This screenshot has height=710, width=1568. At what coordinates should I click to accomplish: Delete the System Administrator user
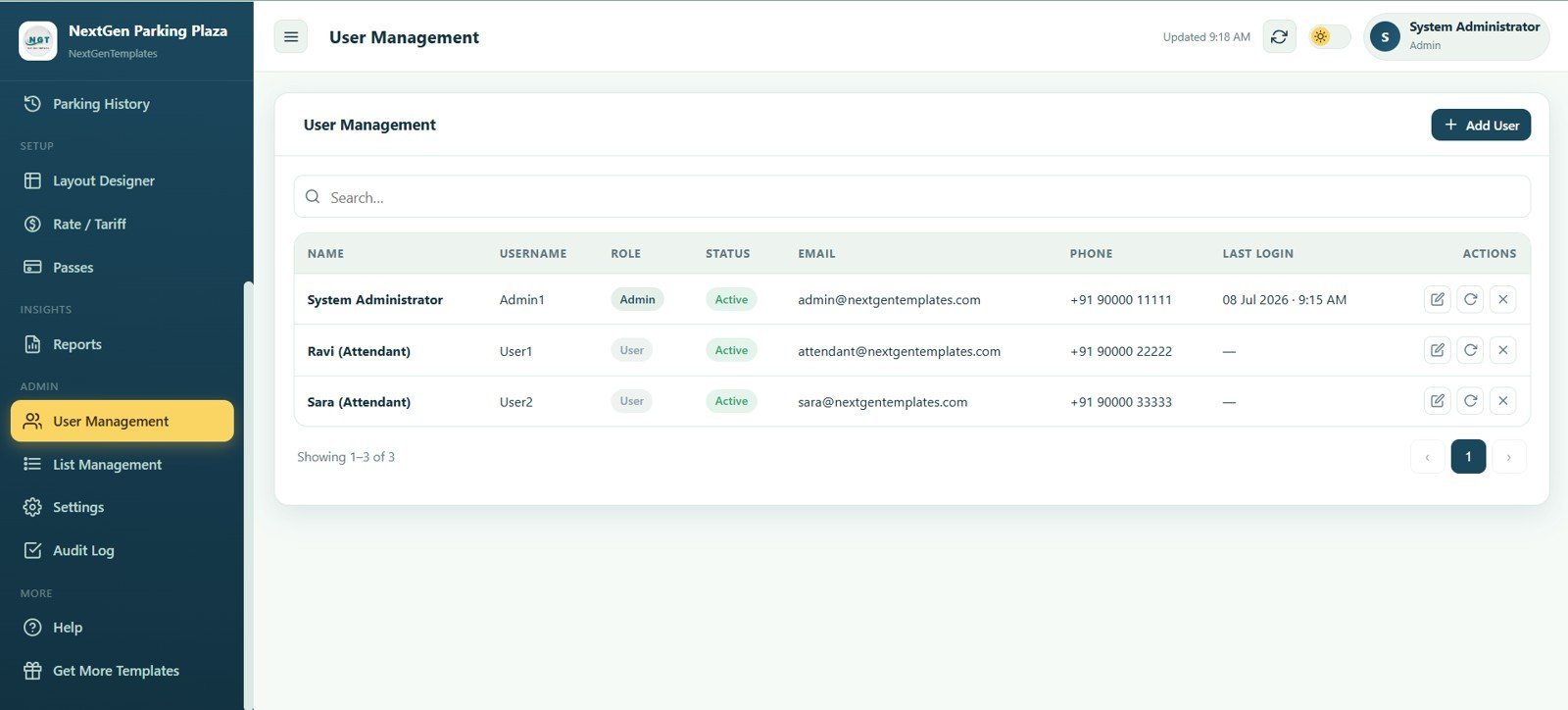click(x=1502, y=299)
